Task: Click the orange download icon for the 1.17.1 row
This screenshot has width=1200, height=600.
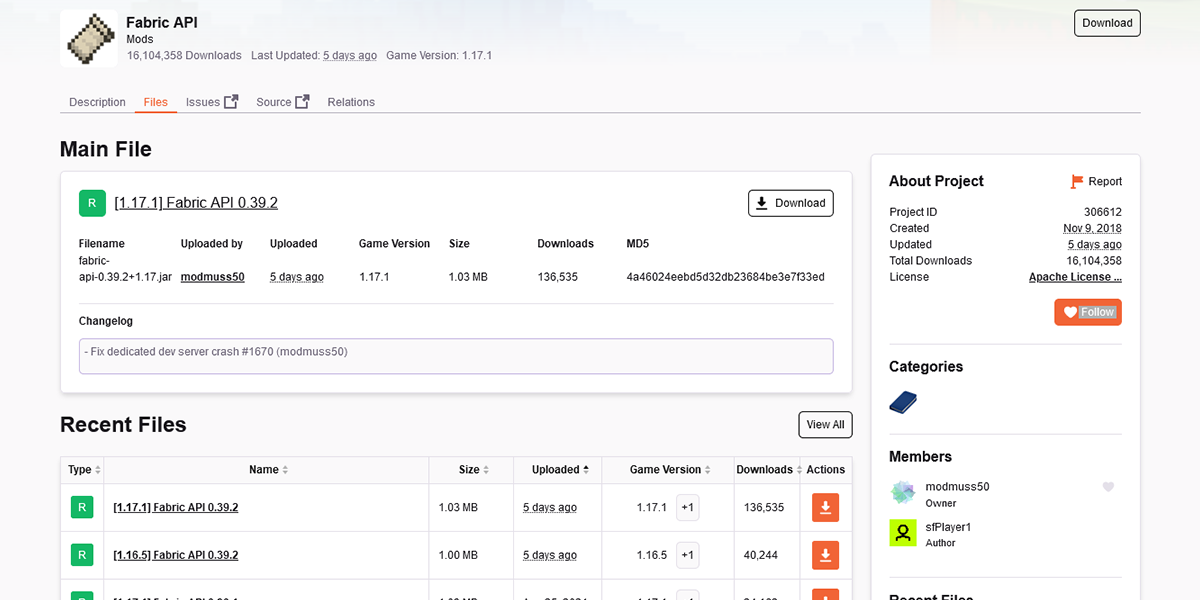Action: coord(825,508)
